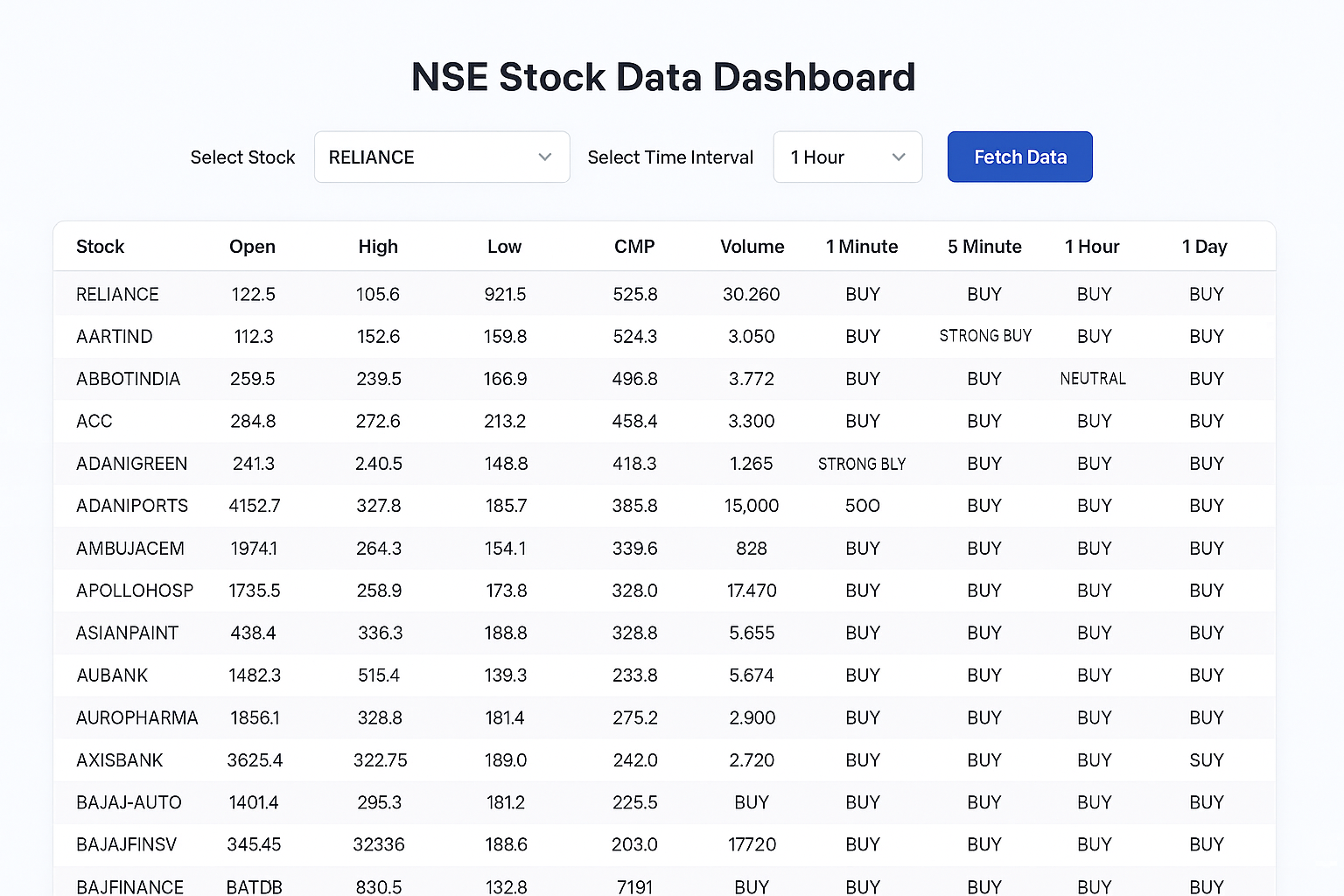1344x896 pixels.
Task: Click ABBOTINDIA CMP value 496.8
Action: click(x=634, y=379)
